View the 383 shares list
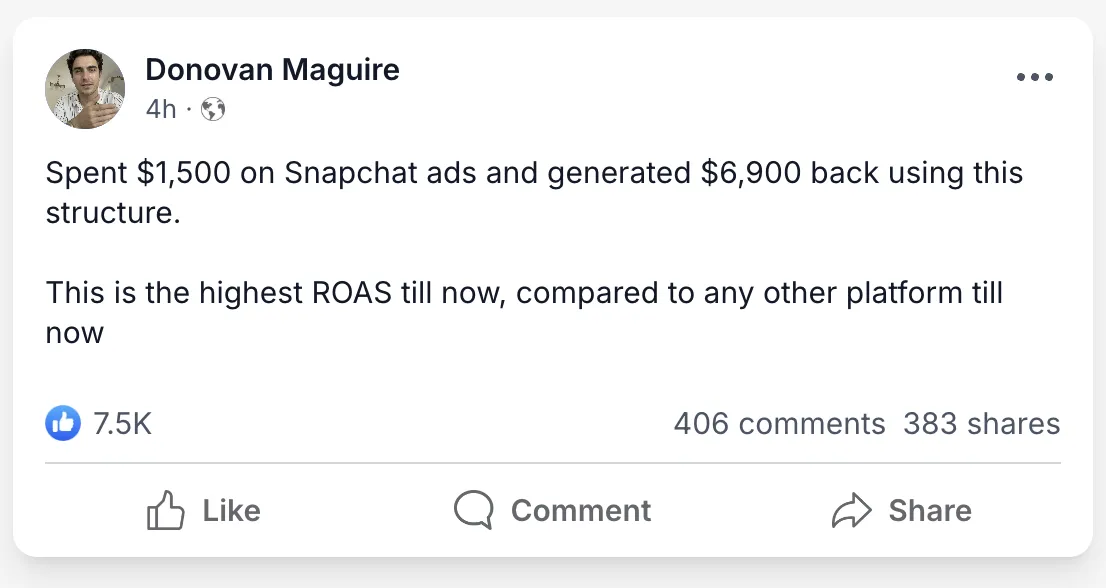The height and width of the screenshot is (588, 1106). coord(981,424)
